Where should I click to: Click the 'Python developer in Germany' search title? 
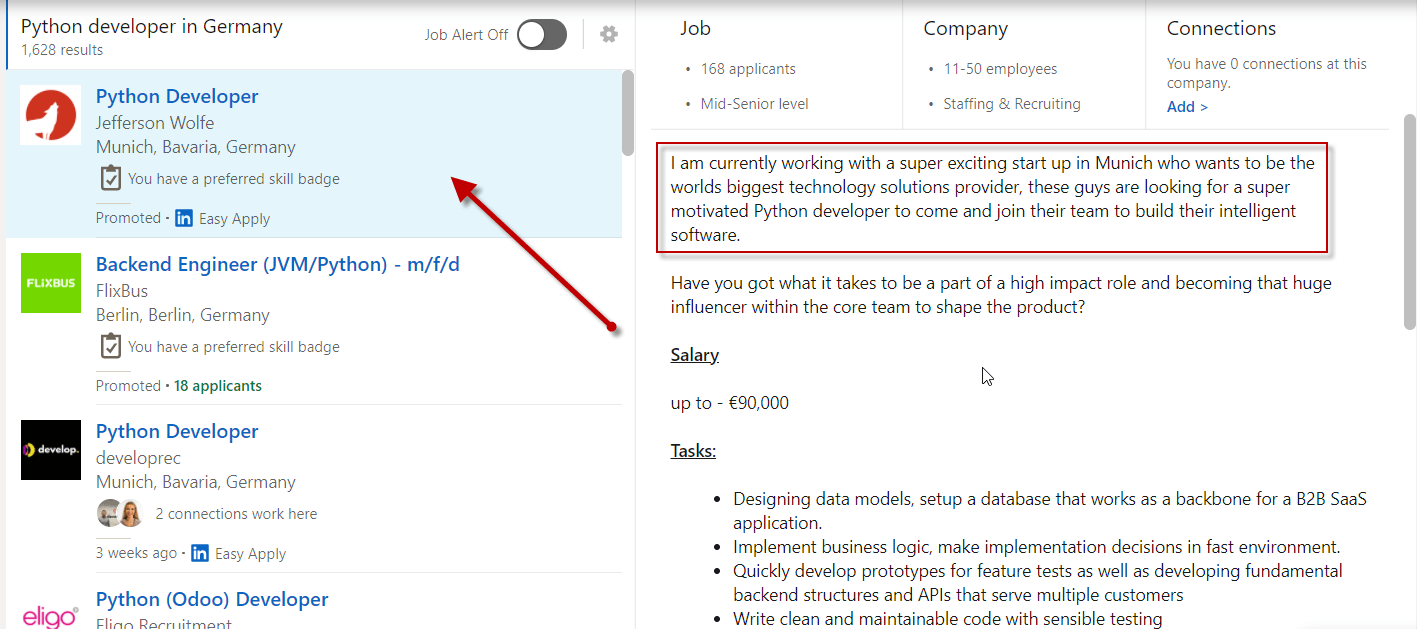tap(152, 27)
